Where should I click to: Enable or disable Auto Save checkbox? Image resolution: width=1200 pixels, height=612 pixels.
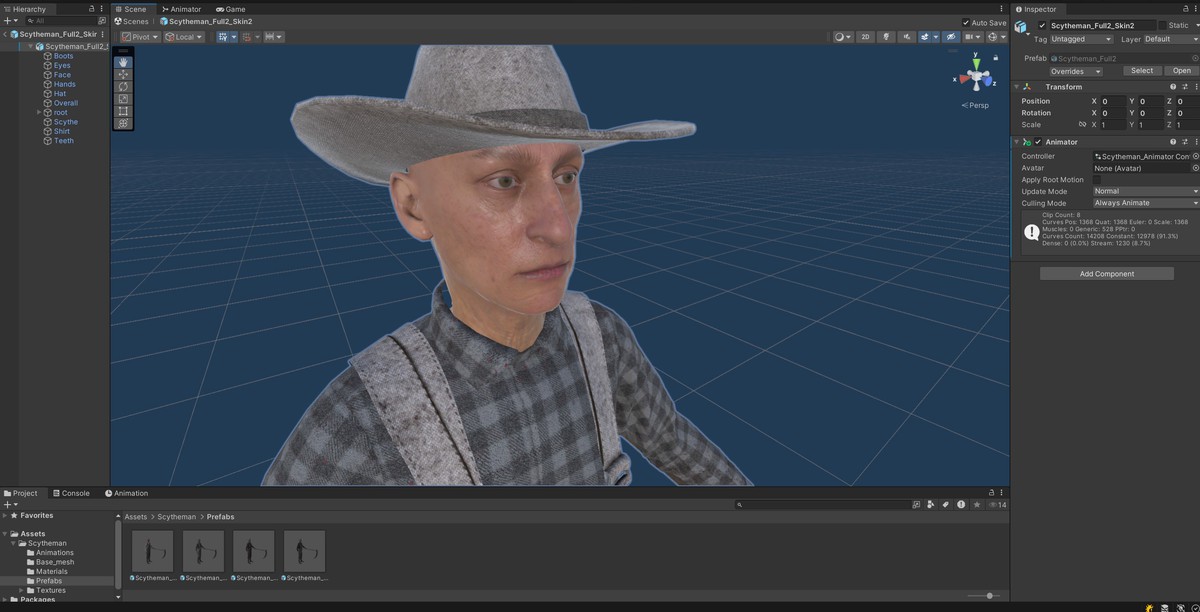(x=966, y=22)
